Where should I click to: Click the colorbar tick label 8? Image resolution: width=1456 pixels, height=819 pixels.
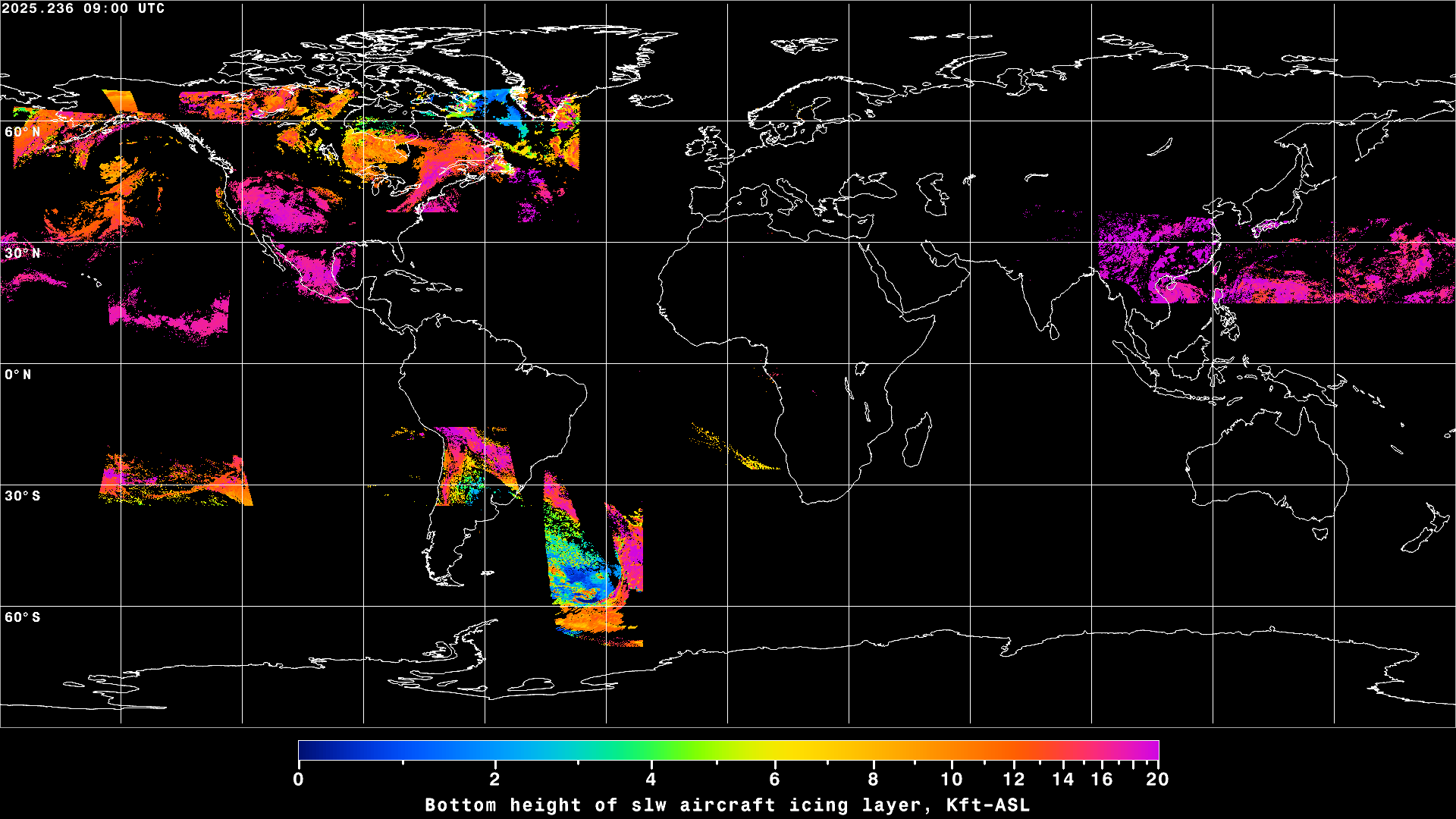point(873,780)
